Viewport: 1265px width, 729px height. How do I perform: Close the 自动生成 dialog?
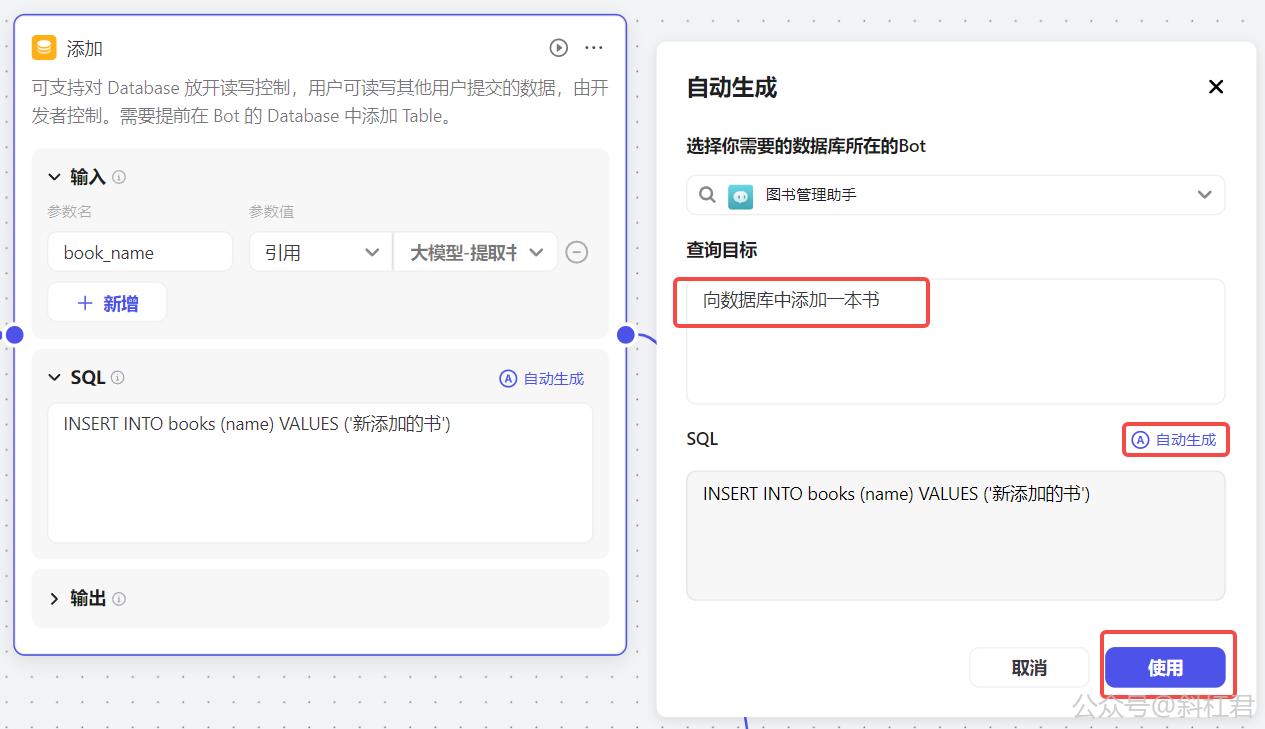[1216, 87]
